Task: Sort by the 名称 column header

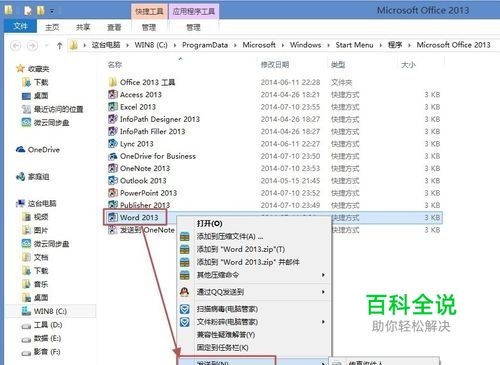Action: coord(115,65)
